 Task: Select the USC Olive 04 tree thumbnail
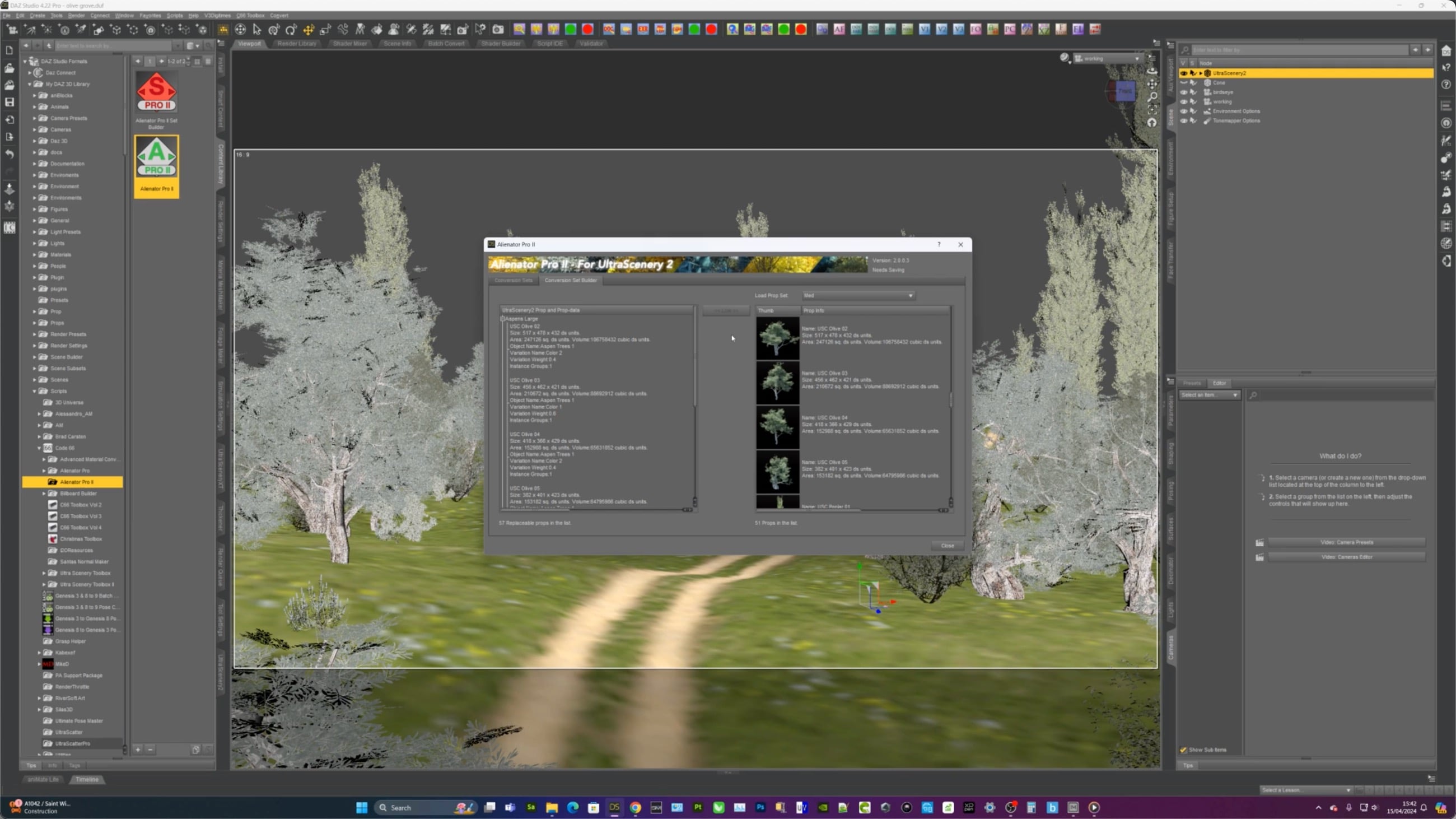coord(777,428)
